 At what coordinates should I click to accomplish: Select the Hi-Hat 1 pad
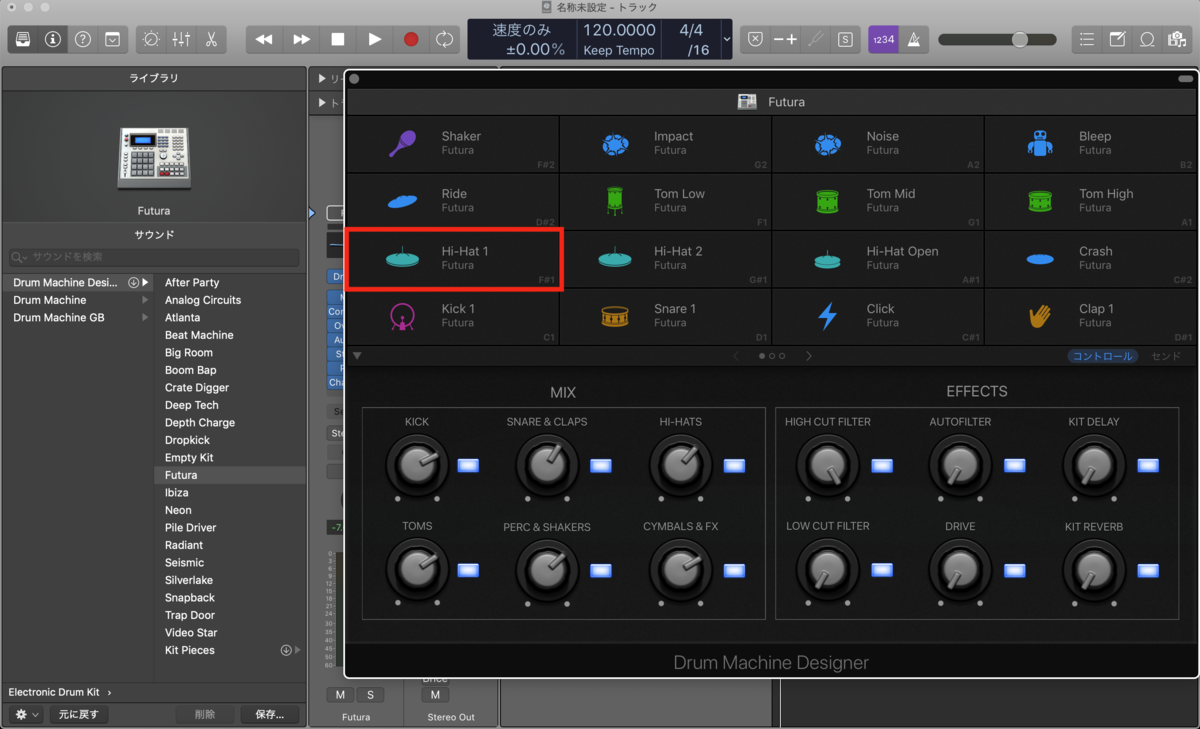pyautogui.click(x=452, y=259)
